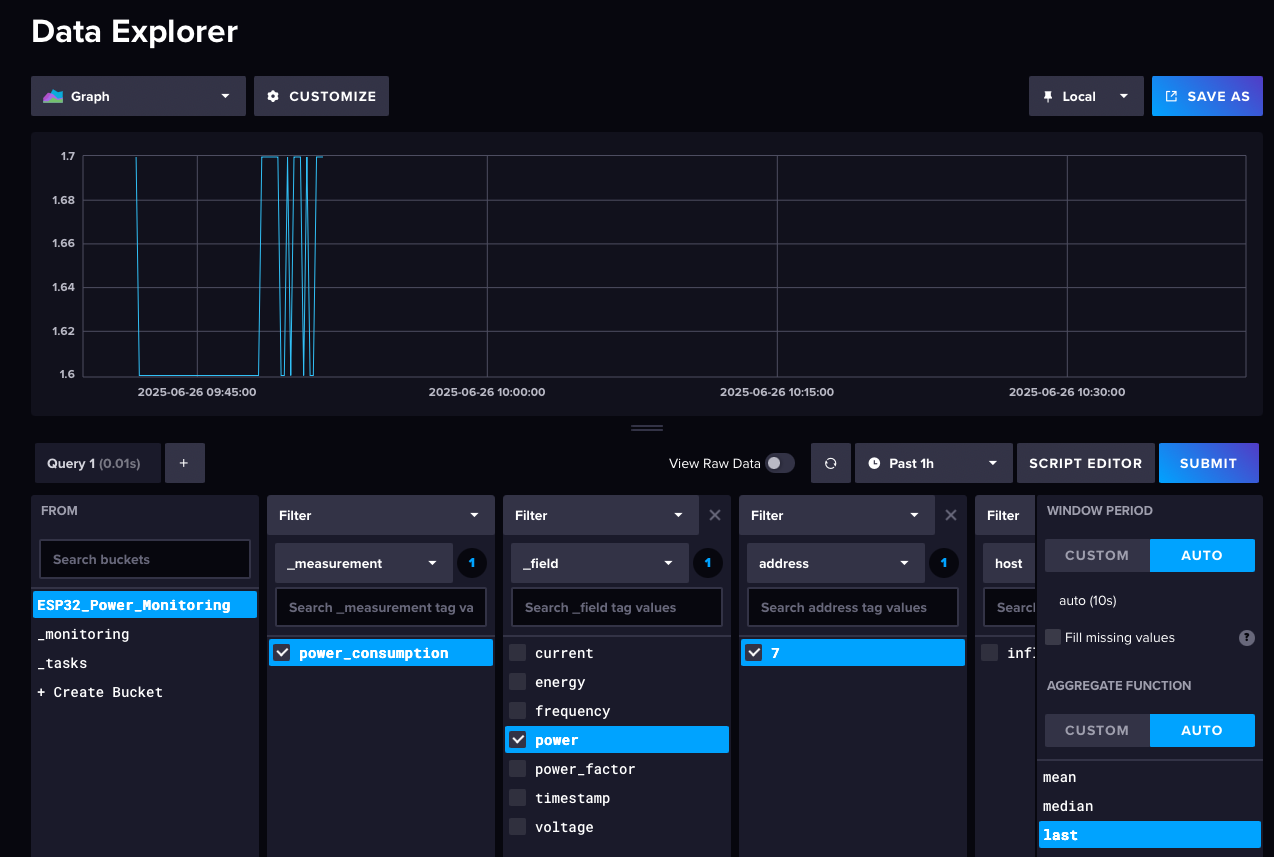Remove the _field filter with X icon

tap(714, 515)
